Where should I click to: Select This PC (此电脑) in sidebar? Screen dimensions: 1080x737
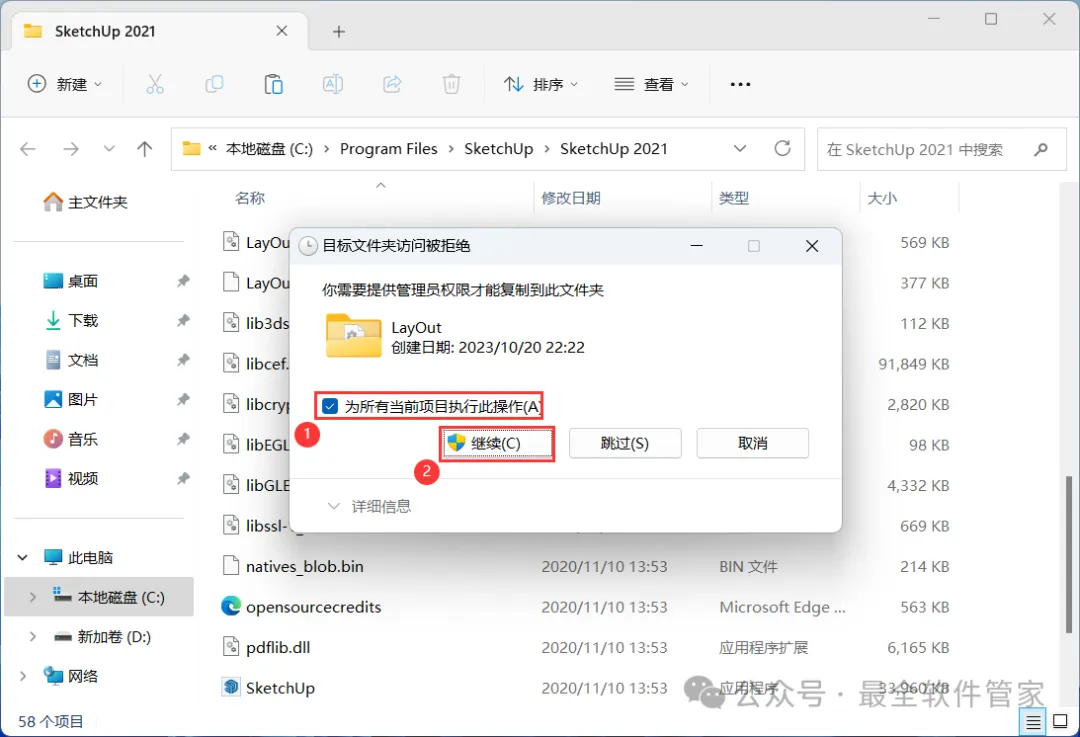(x=90, y=557)
